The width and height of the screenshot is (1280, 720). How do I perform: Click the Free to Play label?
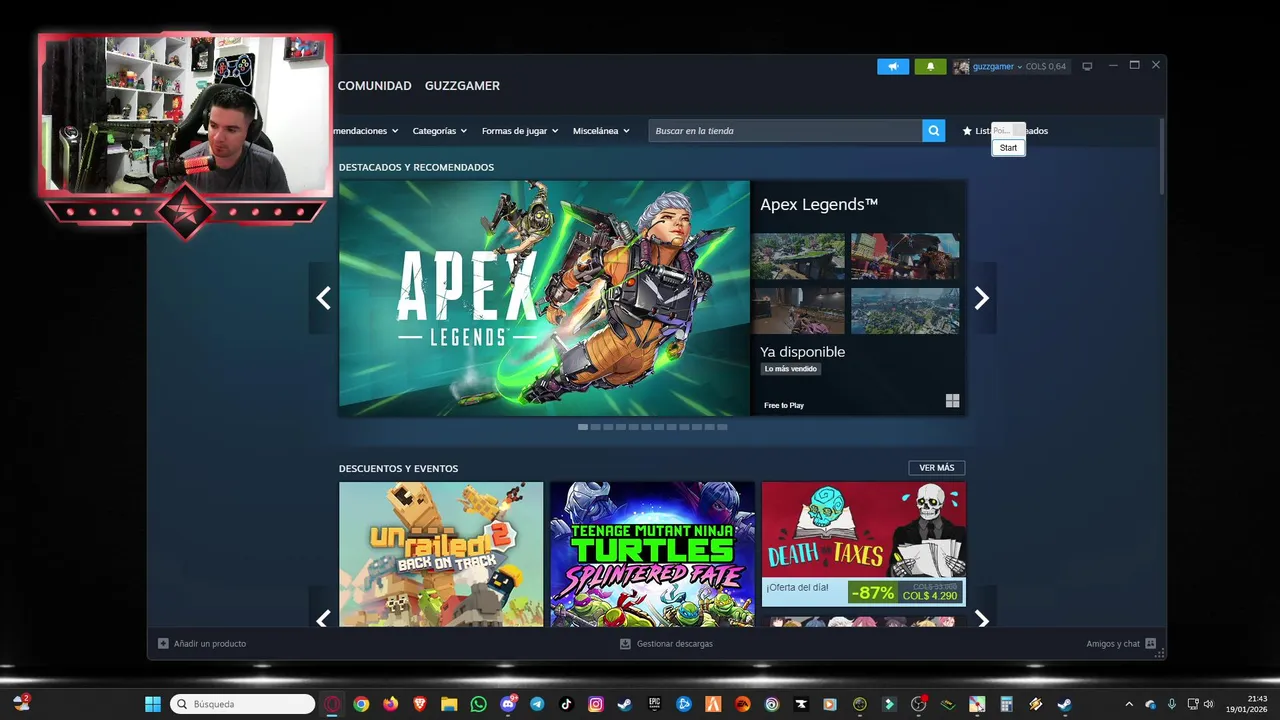pyautogui.click(x=784, y=405)
